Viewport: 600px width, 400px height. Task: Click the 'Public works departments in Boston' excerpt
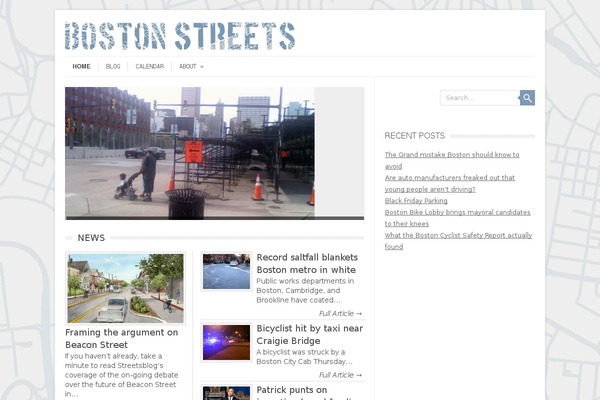pos(305,291)
